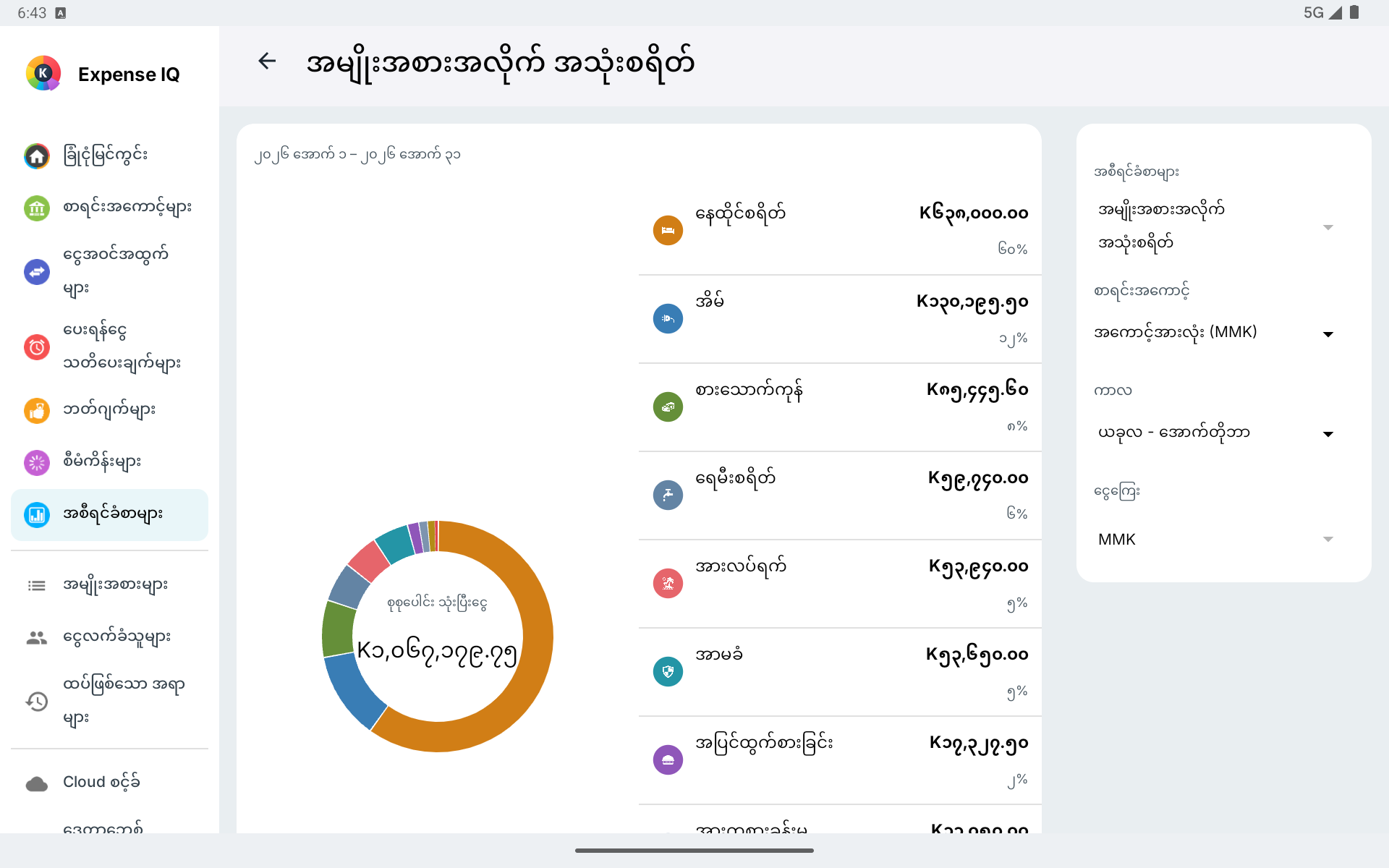Open ခြုံငုံမြင်ကွင်း sidebar item
This screenshot has height=868, width=1389.
(109, 156)
